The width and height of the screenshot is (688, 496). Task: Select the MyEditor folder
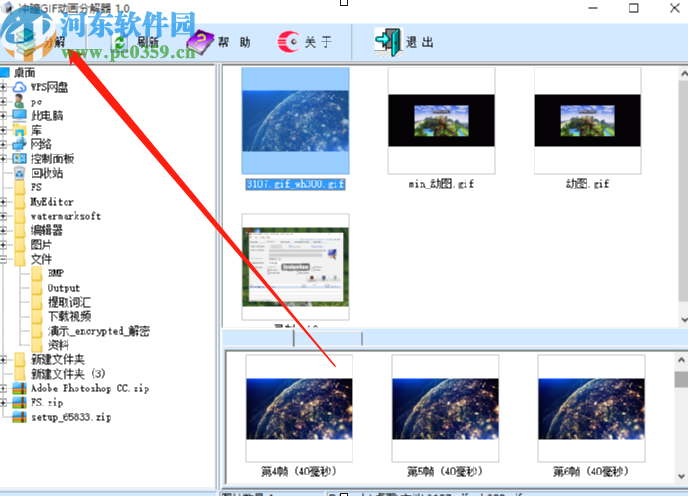pos(52,201)
